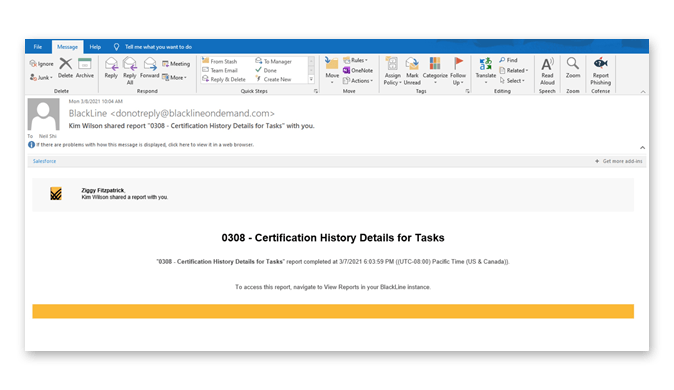Image resolution: width=674 pixels, height=390 pixels.
Task: Click the sender avatar picture
Action: (x=43, y=114)
